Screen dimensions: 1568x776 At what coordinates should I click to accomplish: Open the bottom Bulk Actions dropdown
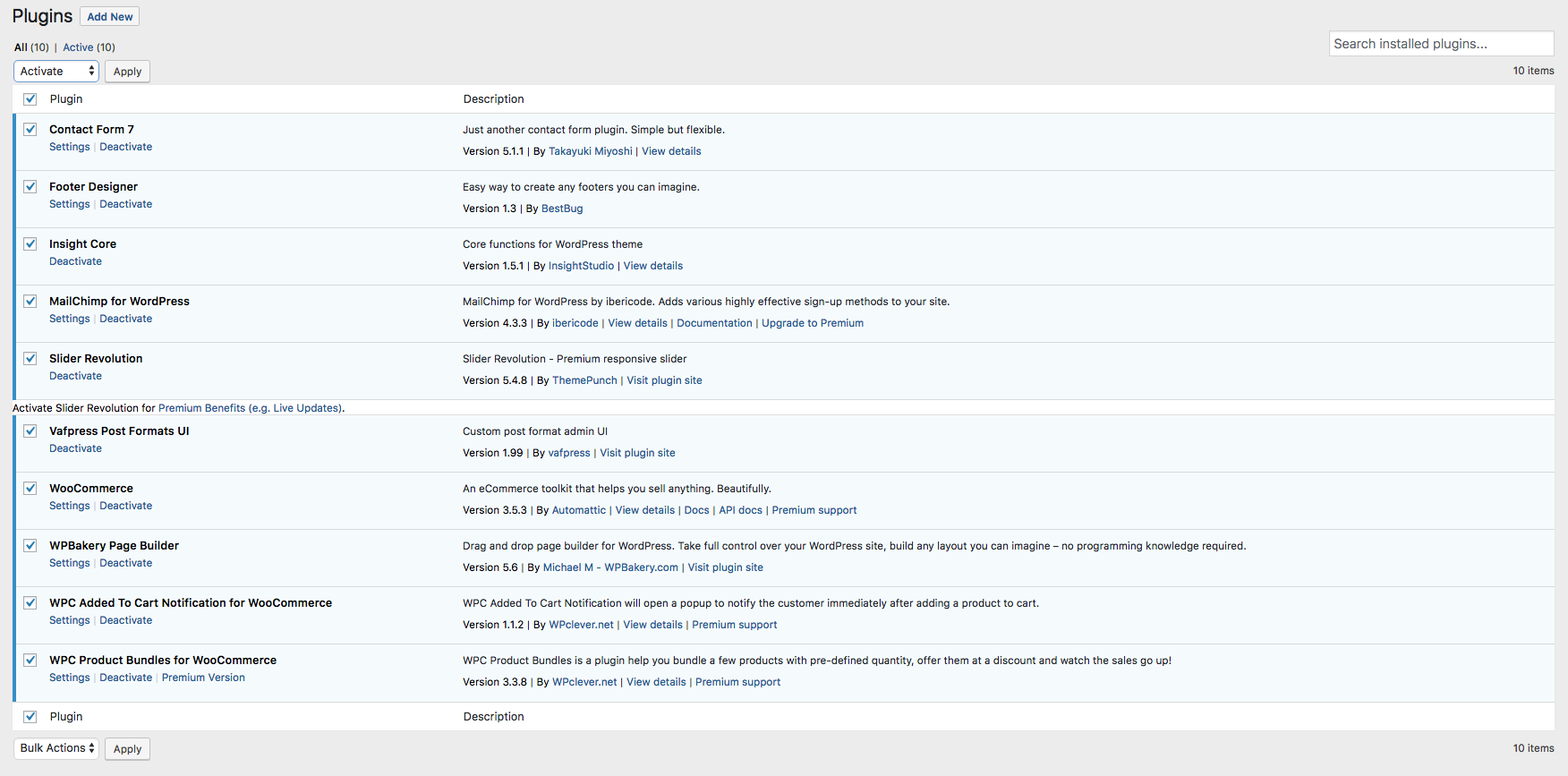56,748
